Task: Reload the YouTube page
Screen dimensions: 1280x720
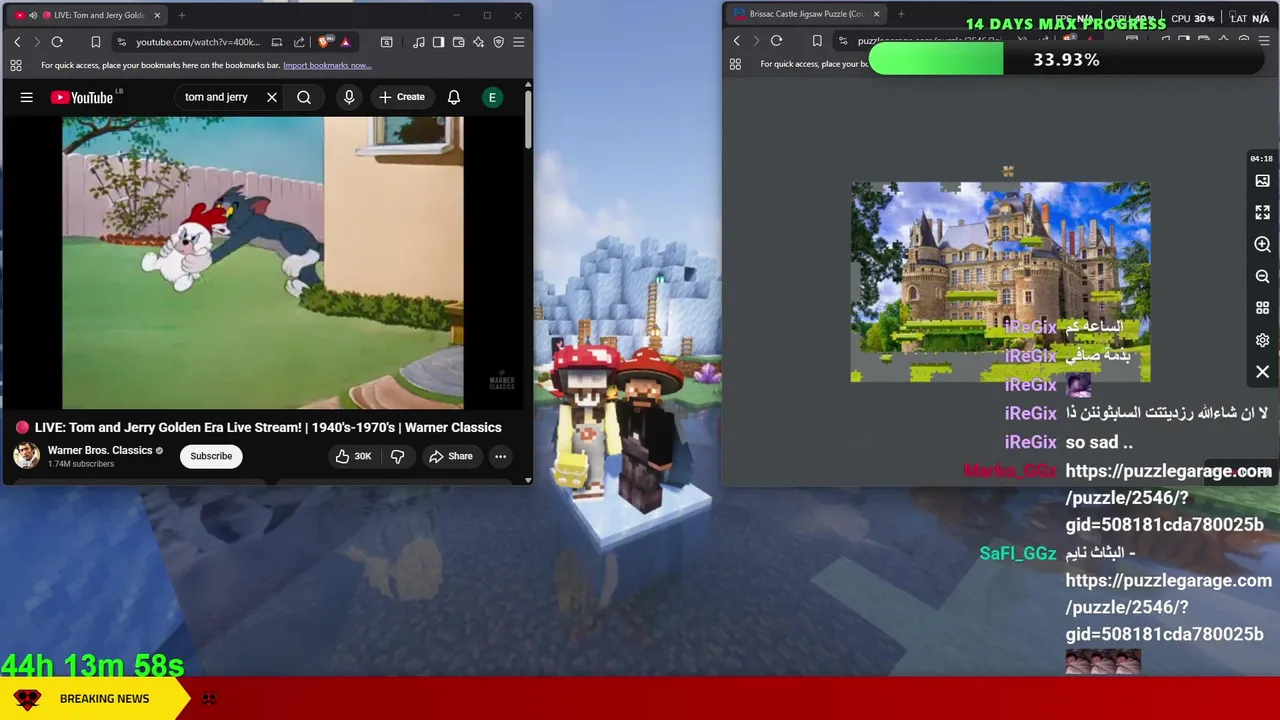Action: [x=57, y=42]
